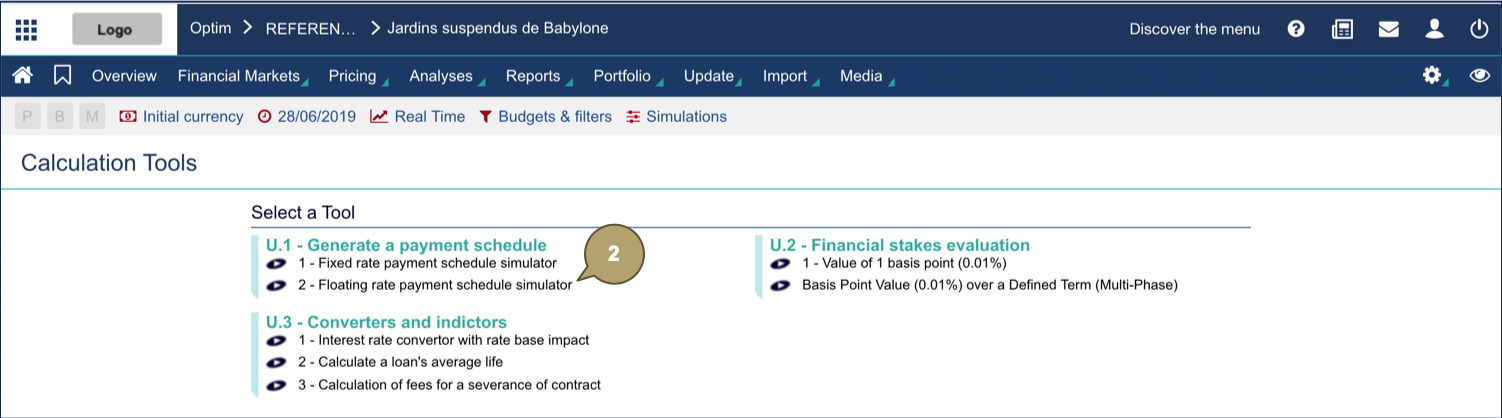
Task: Click U.3 - Converters and indictors heading
Action: (386, 322)
